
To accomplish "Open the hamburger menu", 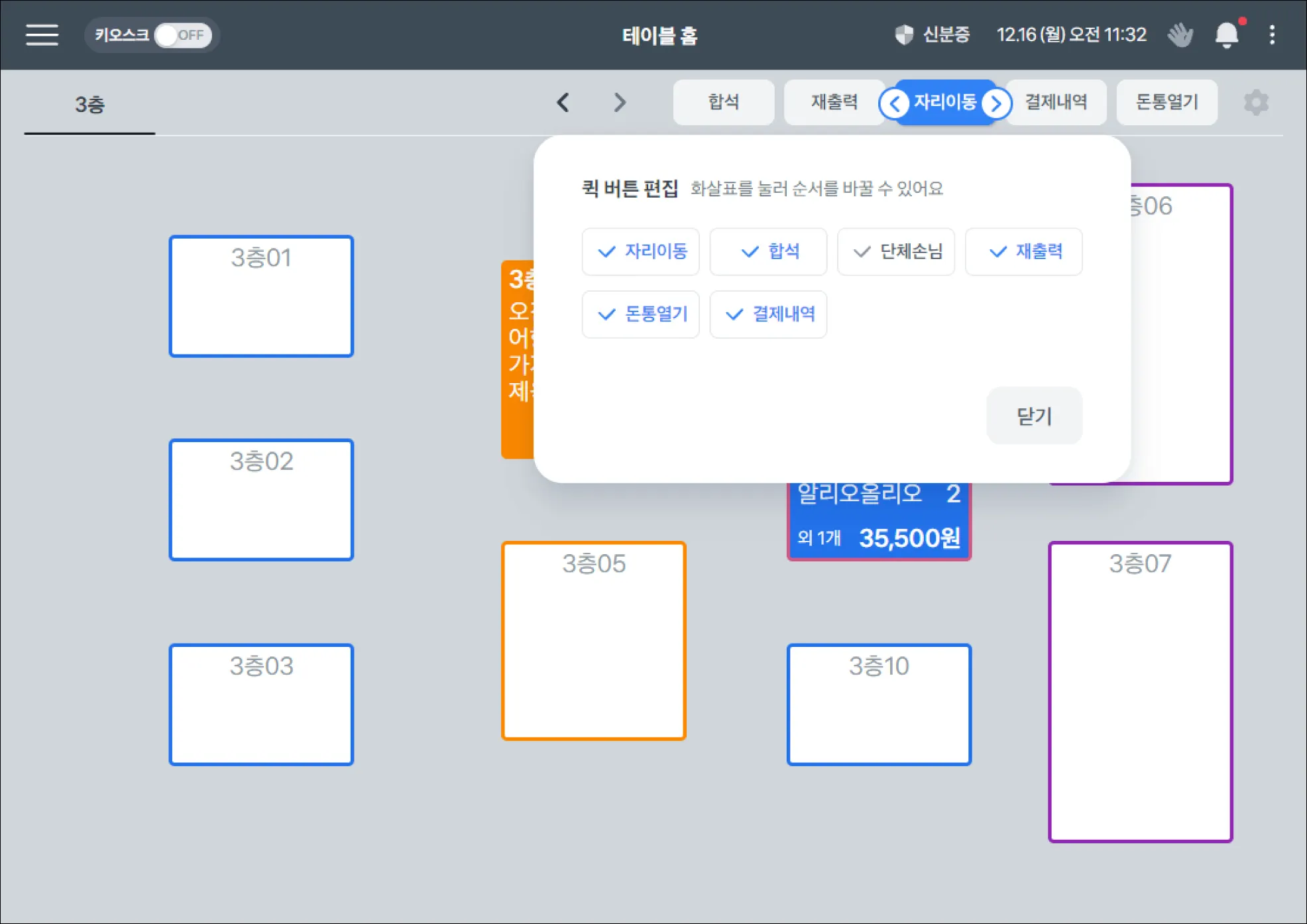I will click(x=42, y=34).
